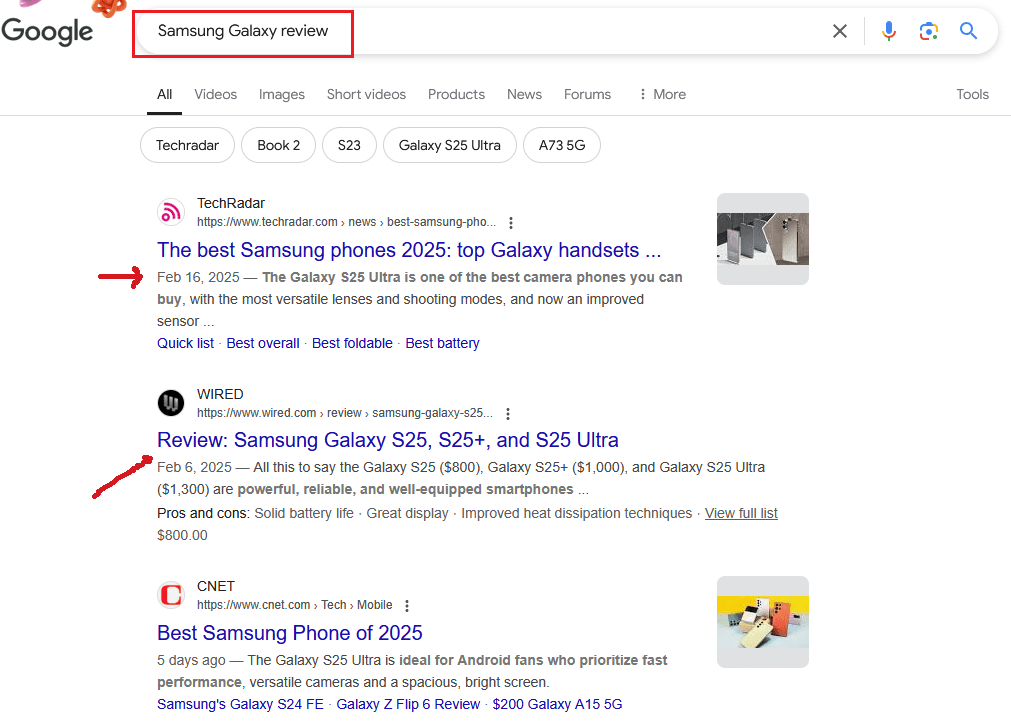The height and width of the screenshot is (724, 1011).
Task: Expand the More search filters menu
Action: (662, 94)
